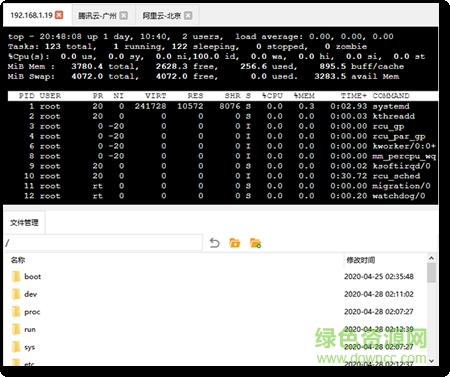This screenshot has height=377, width=450.
Task: Click the rcu_gp command entry
Action: (x=388, y=127)
